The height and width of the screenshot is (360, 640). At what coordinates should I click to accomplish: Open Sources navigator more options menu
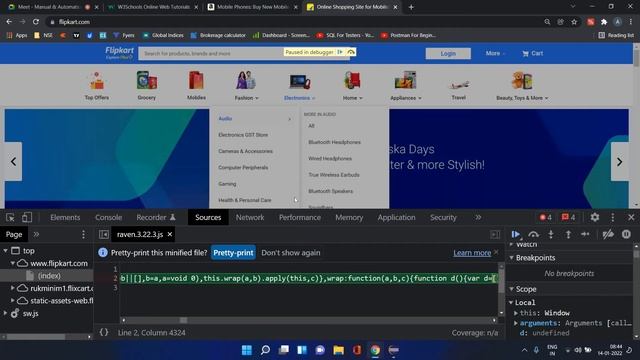point(83,234)
